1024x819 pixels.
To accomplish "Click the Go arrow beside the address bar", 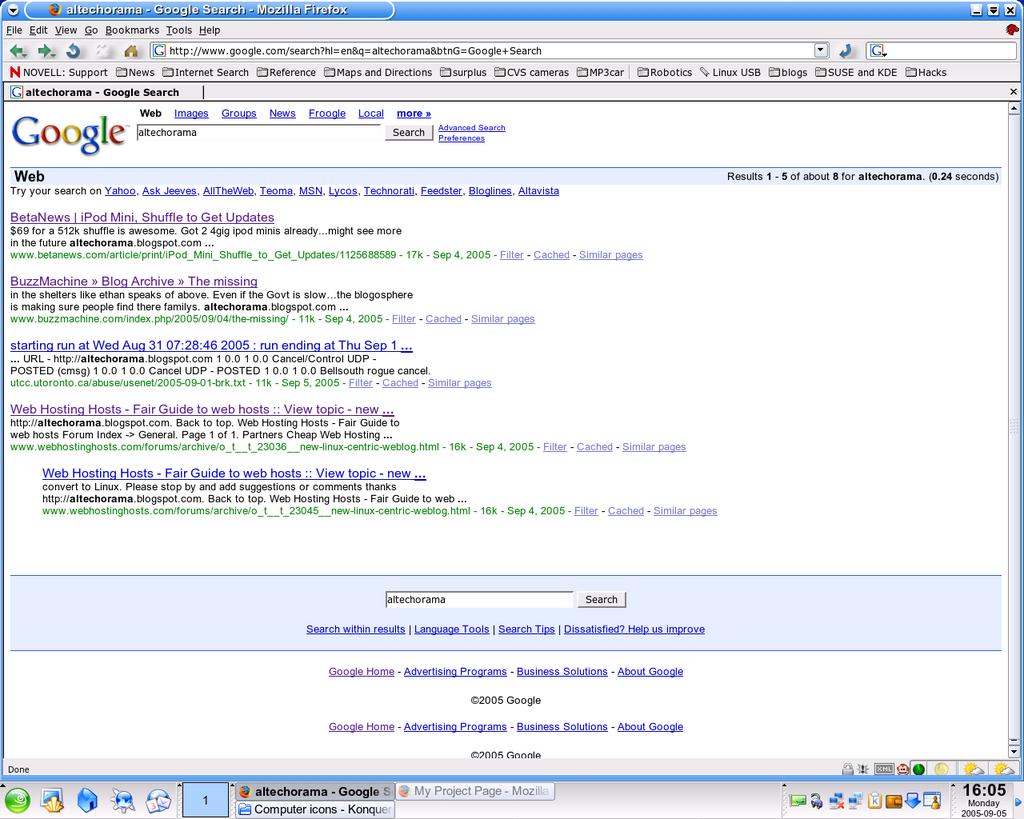I will point(846,51).
